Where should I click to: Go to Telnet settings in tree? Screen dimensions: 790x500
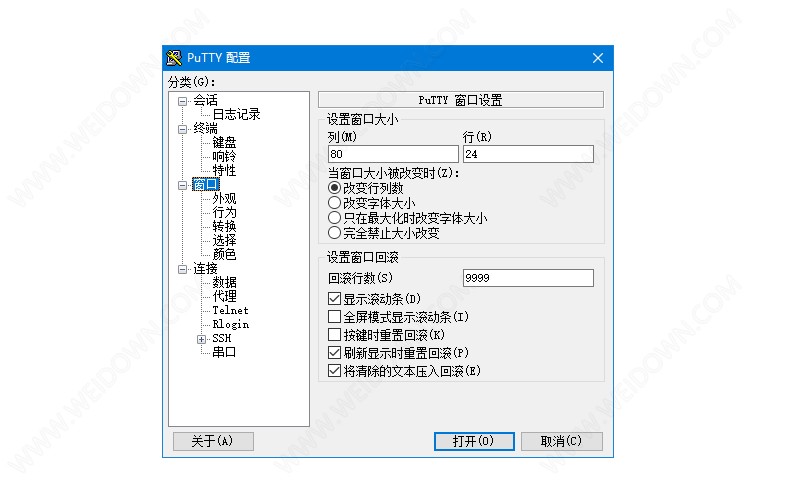[230, 310]
